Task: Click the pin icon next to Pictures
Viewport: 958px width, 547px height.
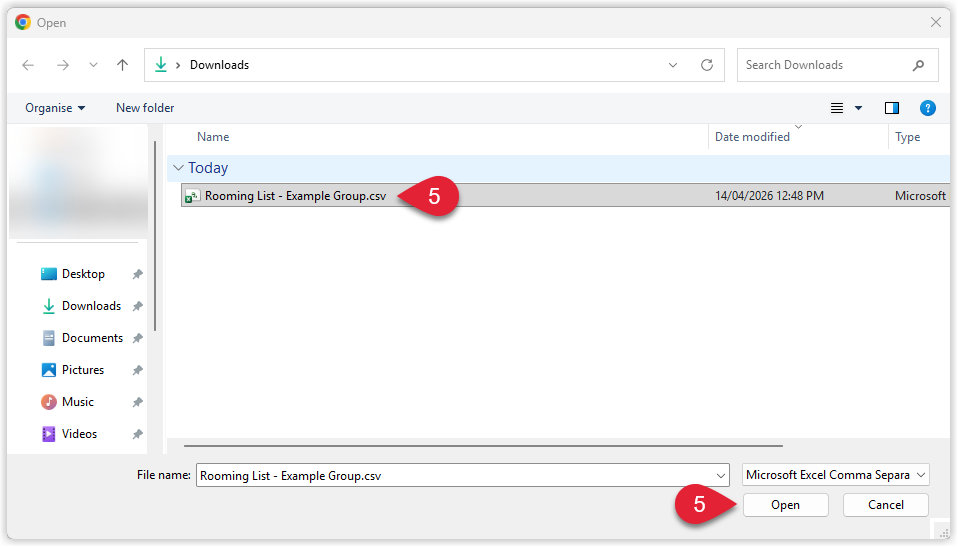Action: [x=137, y=370]
